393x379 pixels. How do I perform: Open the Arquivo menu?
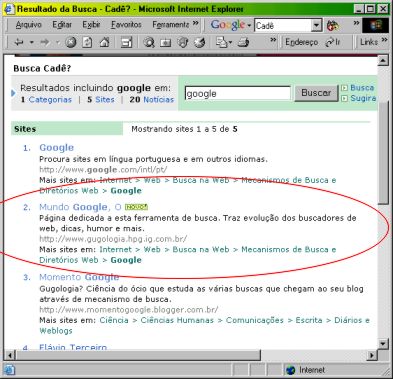(x=29, y=24)
